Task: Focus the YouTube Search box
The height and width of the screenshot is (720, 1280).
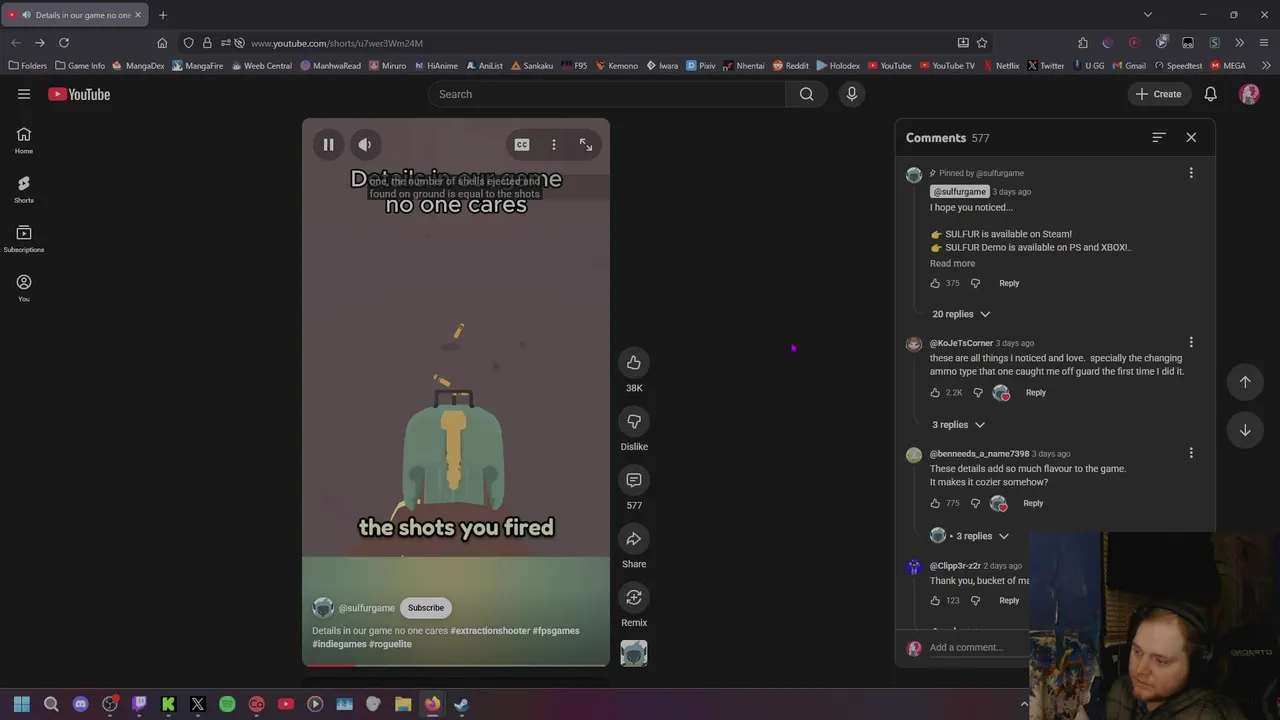Action: tap(608, 94)
